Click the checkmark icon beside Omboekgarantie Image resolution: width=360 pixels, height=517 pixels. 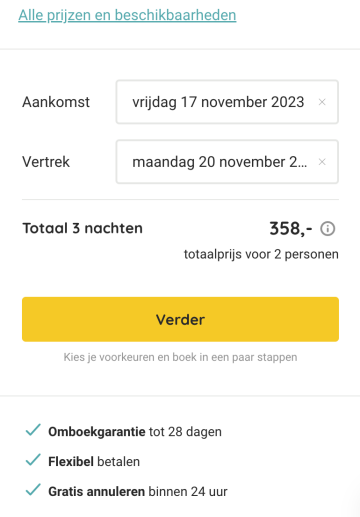point(33,430)
